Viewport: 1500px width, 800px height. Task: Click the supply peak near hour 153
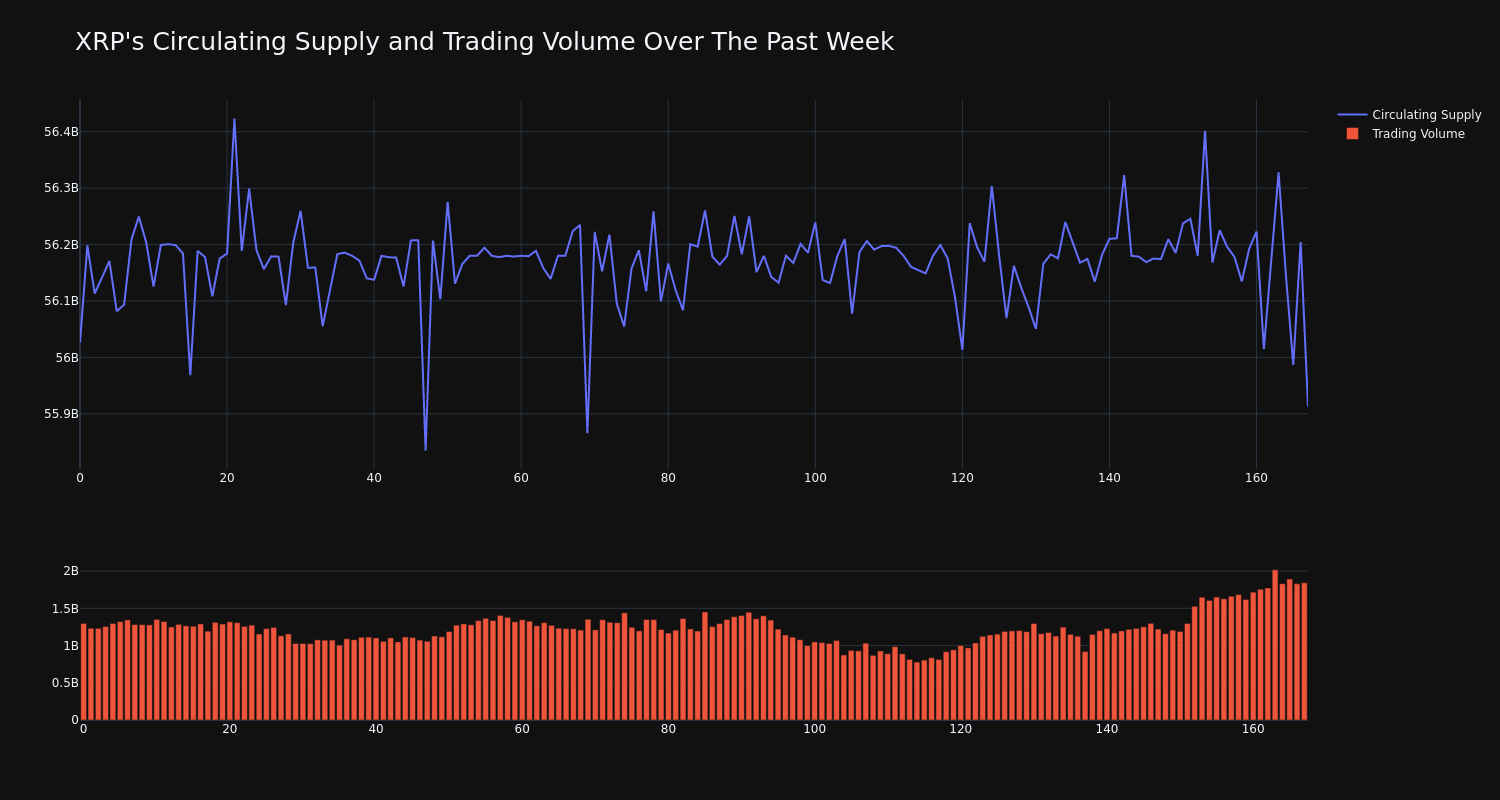(x=1205, y=131)
